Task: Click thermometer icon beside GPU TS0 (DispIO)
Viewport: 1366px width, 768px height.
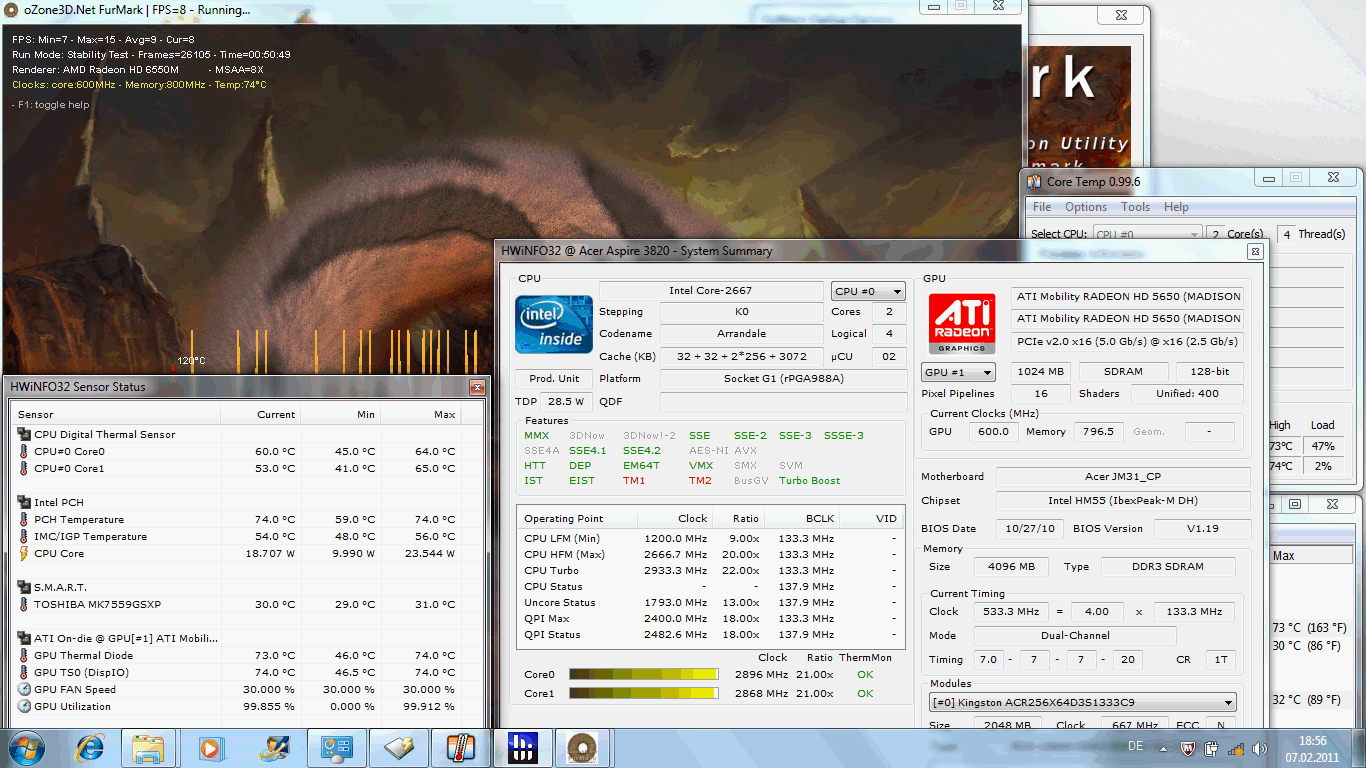Action: pos(24,673)
